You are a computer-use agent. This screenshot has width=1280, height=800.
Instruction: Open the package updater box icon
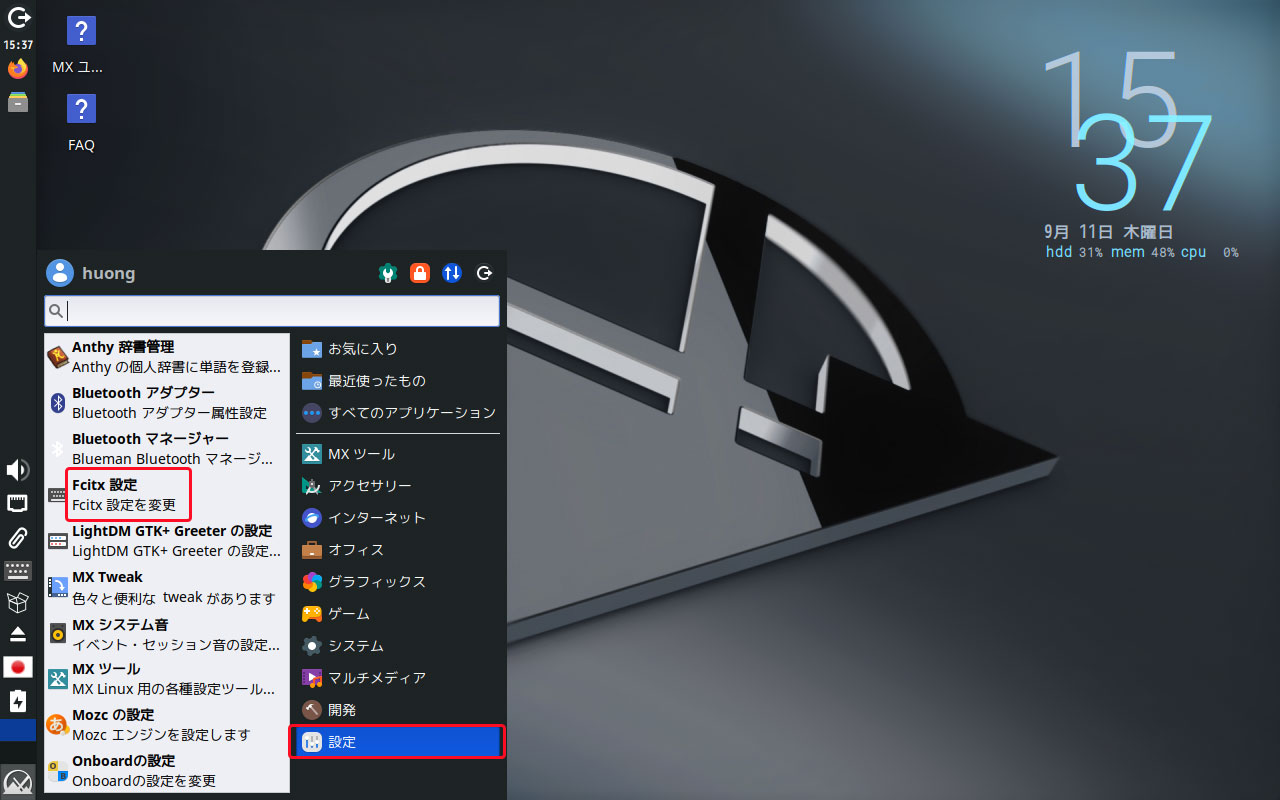(18, 602)
